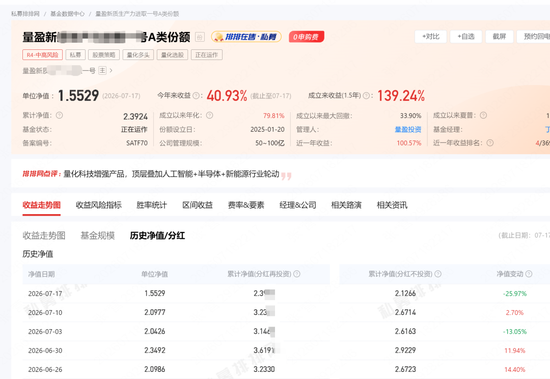
Task: Switch to 区间收益 tab
Action: tap(197, 205)
